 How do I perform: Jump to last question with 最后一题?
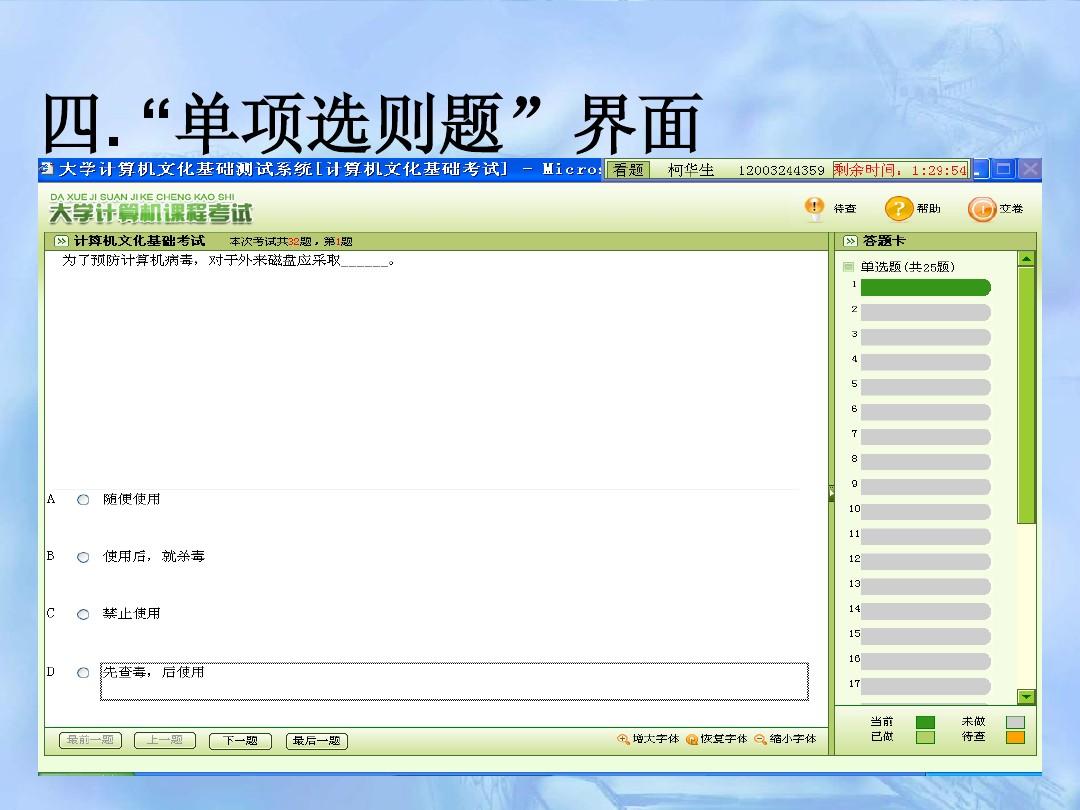317,741
